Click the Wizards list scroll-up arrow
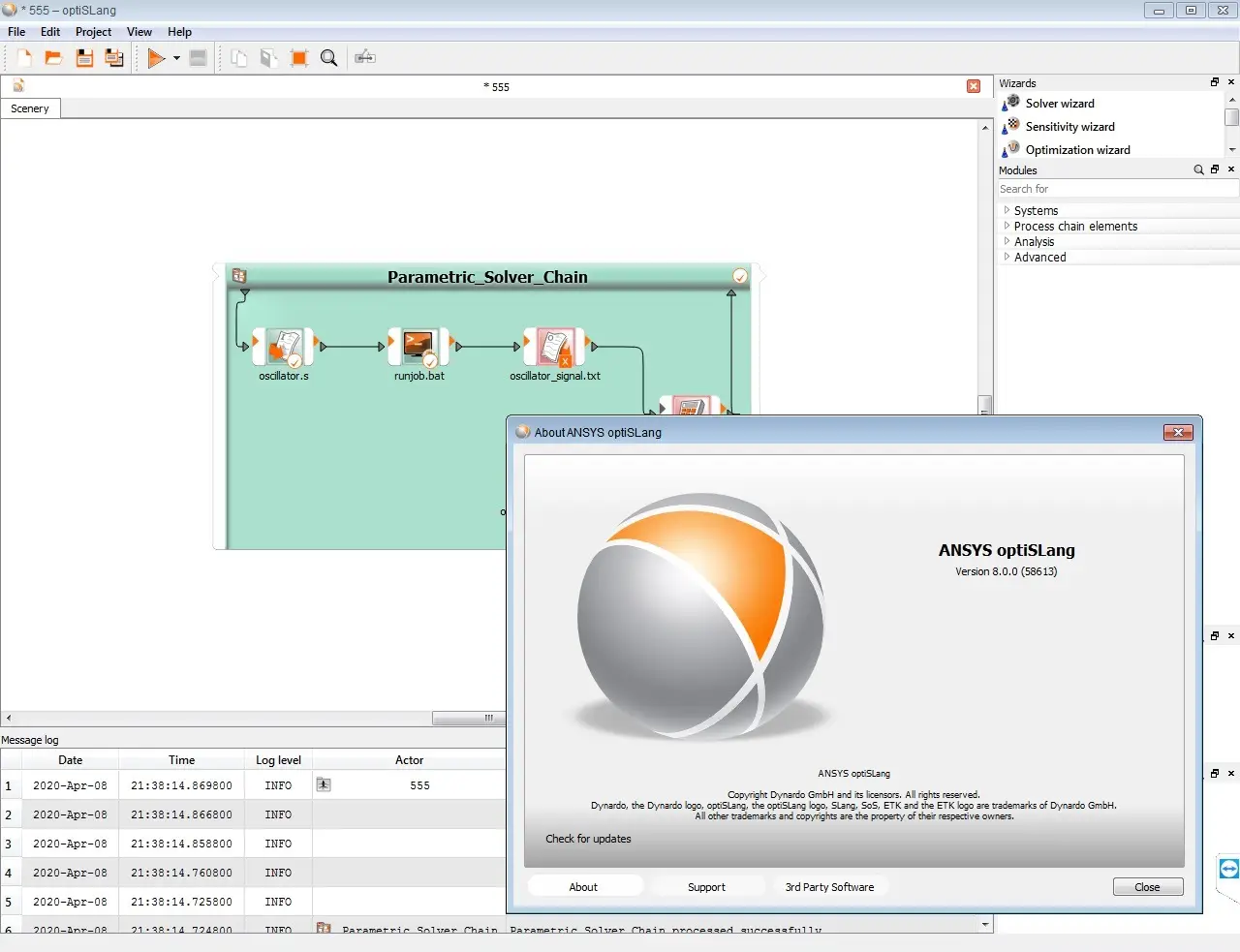 [1232, 100]
